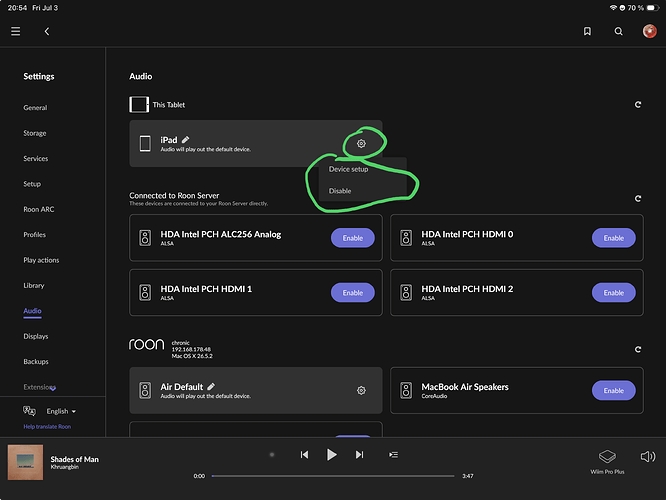Click the Khruangbin artist name

coord(65,467)
